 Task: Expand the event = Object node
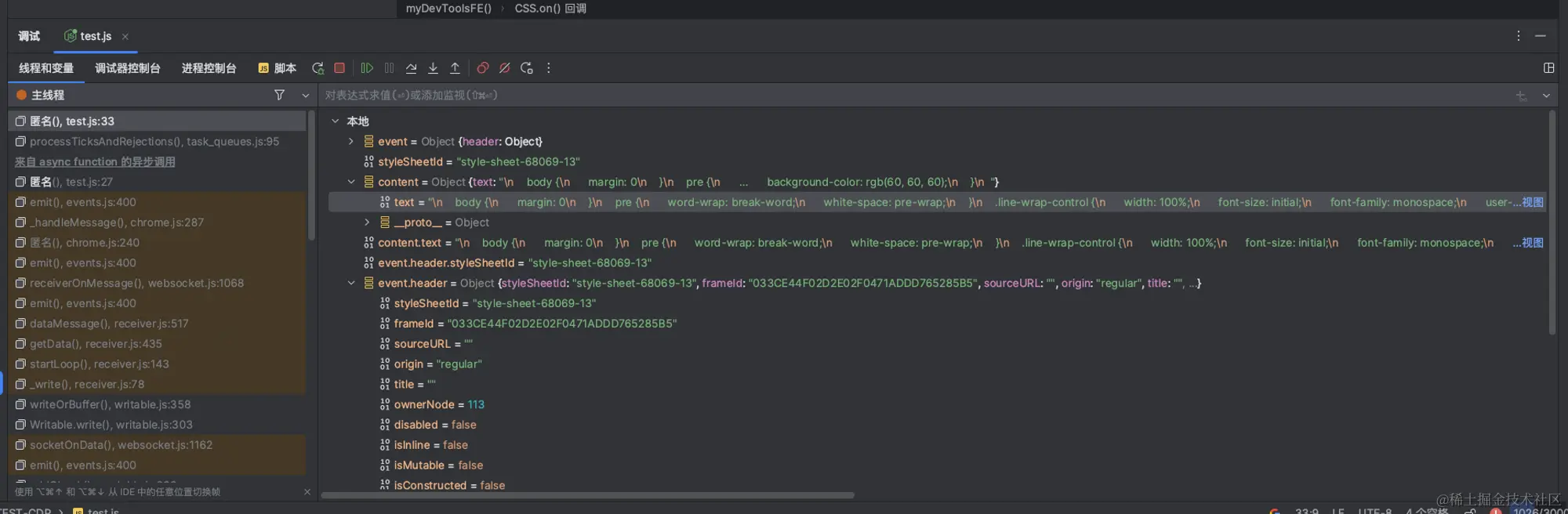point(351,142)
